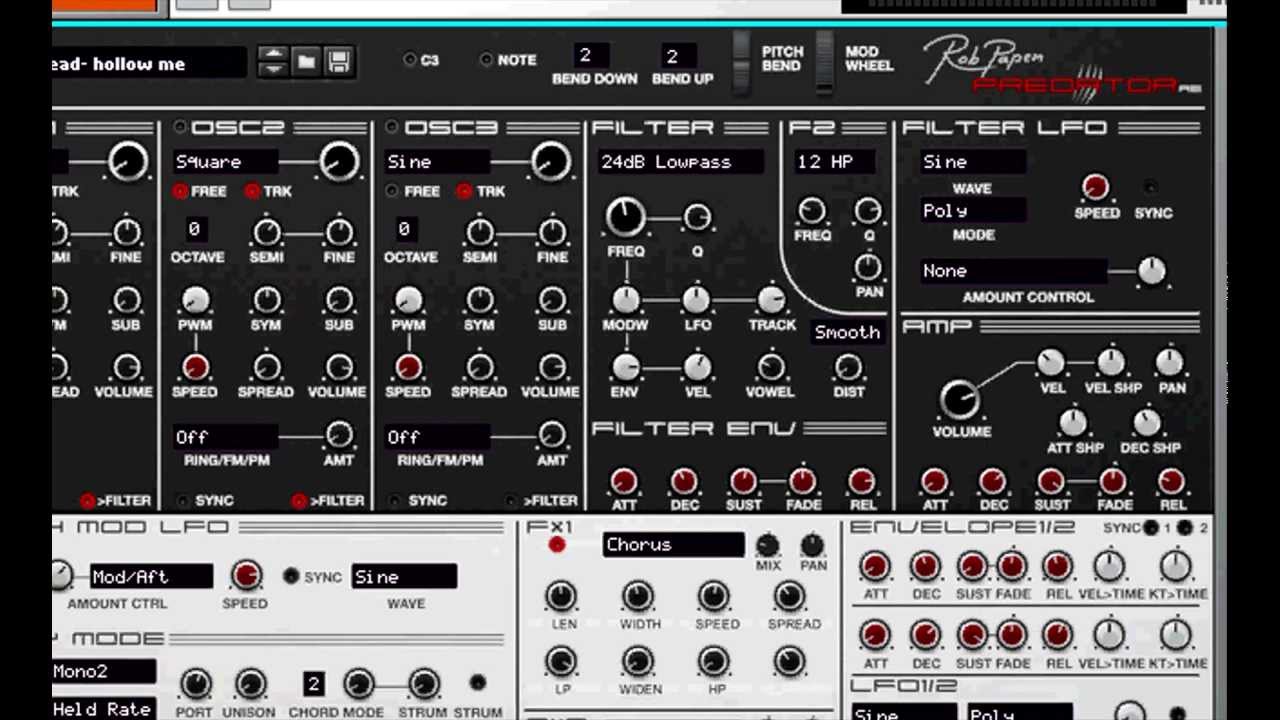Open Mod LFO Sine wave selector

click(404, 576)
